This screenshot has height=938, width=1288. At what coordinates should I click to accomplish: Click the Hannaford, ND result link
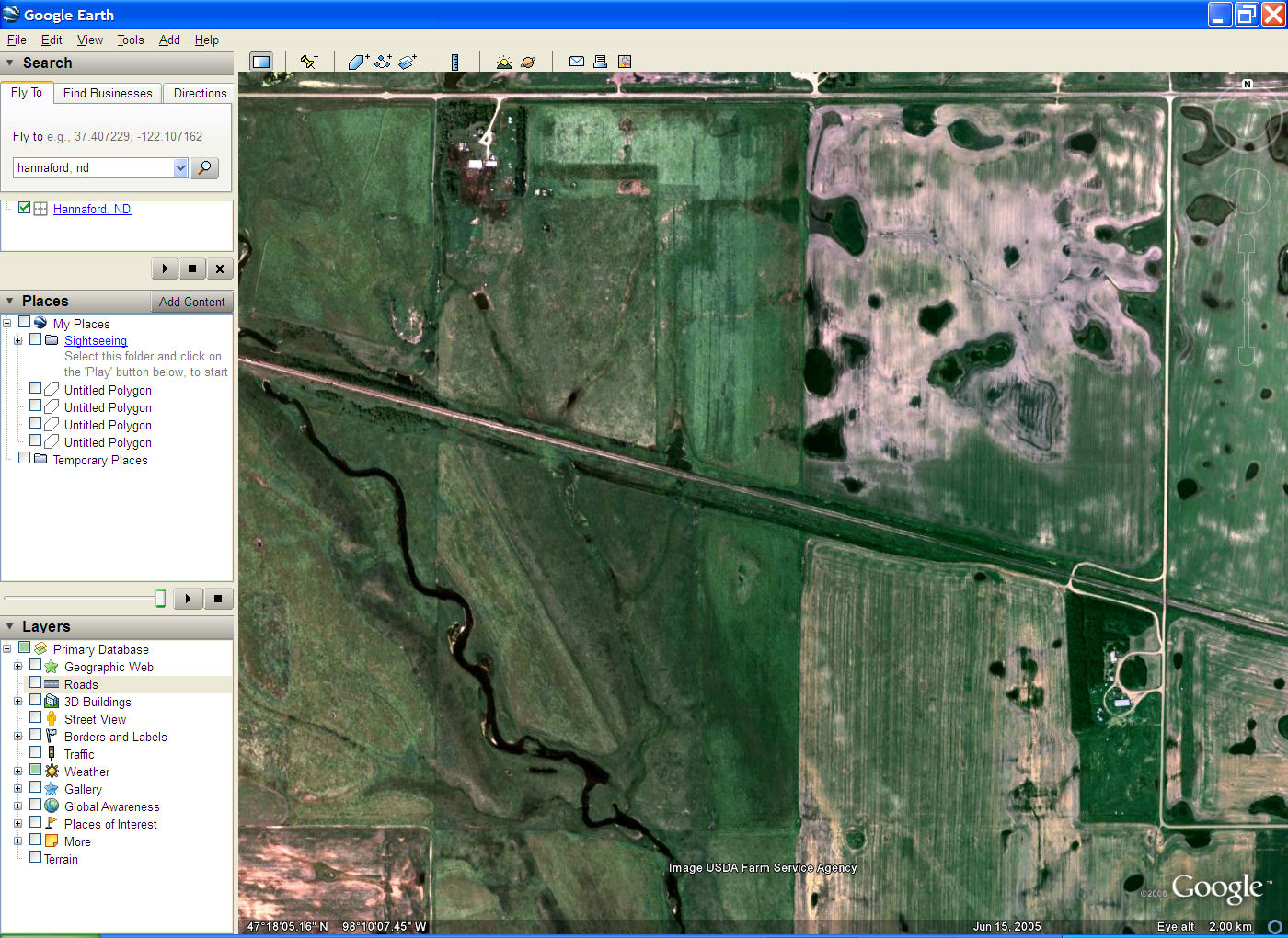(92, 209)
